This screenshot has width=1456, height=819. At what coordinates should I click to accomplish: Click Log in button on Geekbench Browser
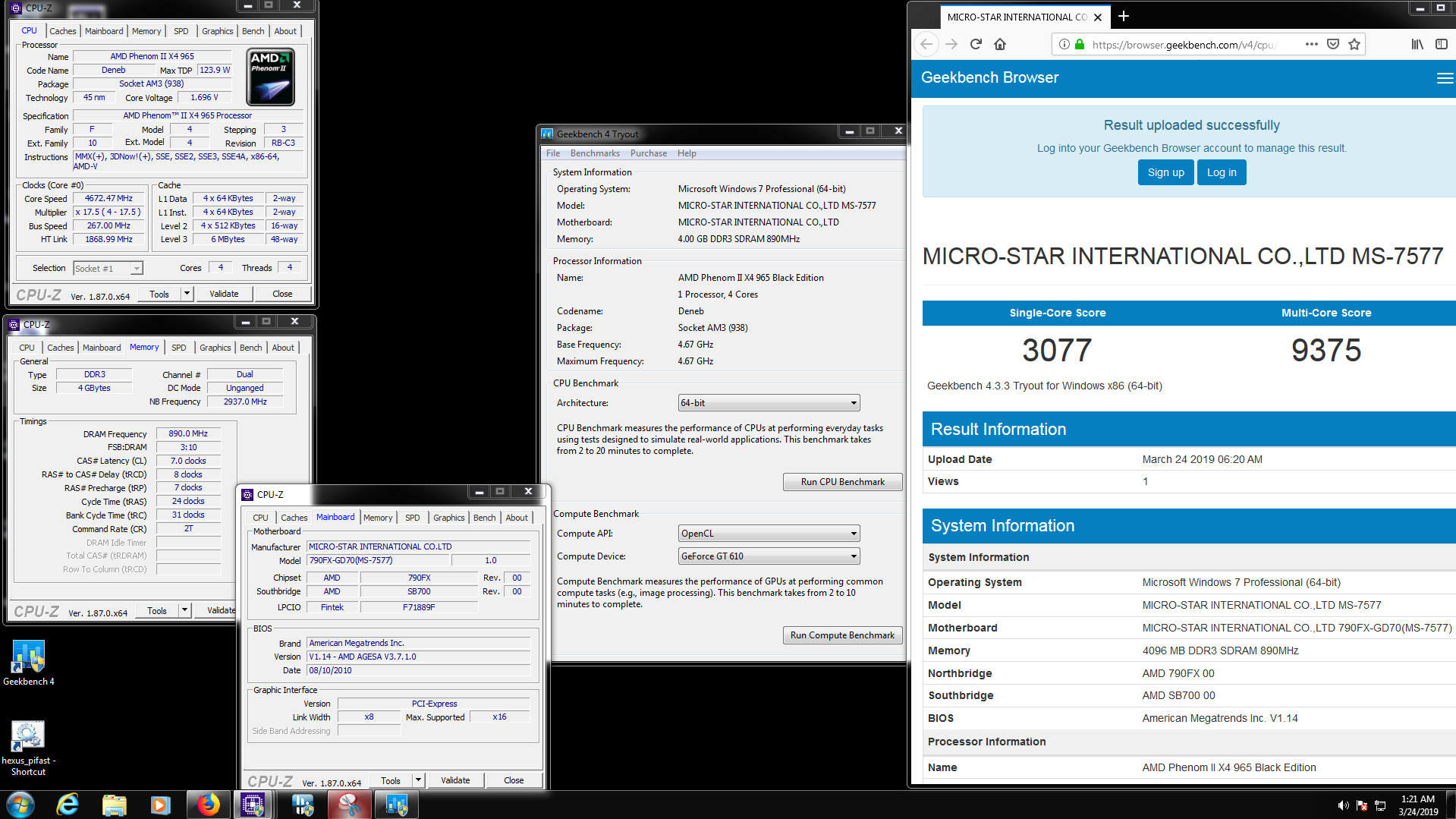pos(1222,172)
